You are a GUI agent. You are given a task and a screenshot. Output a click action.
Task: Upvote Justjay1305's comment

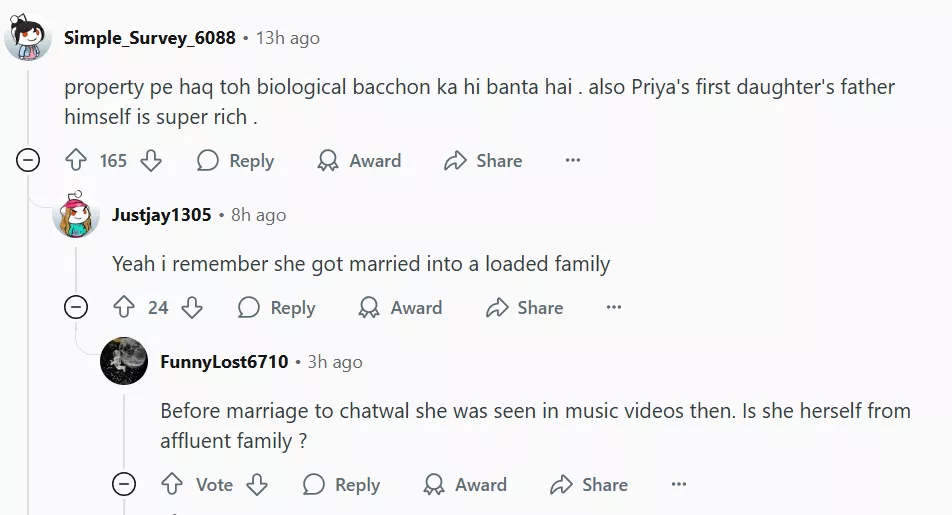(124, 308)
